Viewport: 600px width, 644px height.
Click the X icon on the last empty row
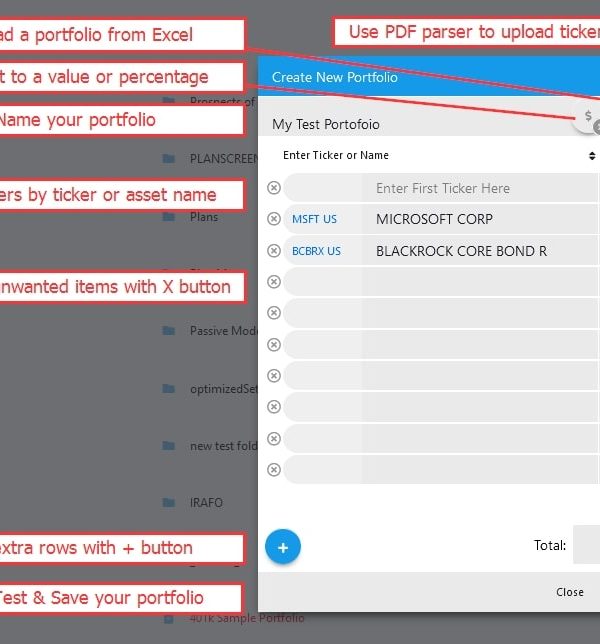click(274, 469)
